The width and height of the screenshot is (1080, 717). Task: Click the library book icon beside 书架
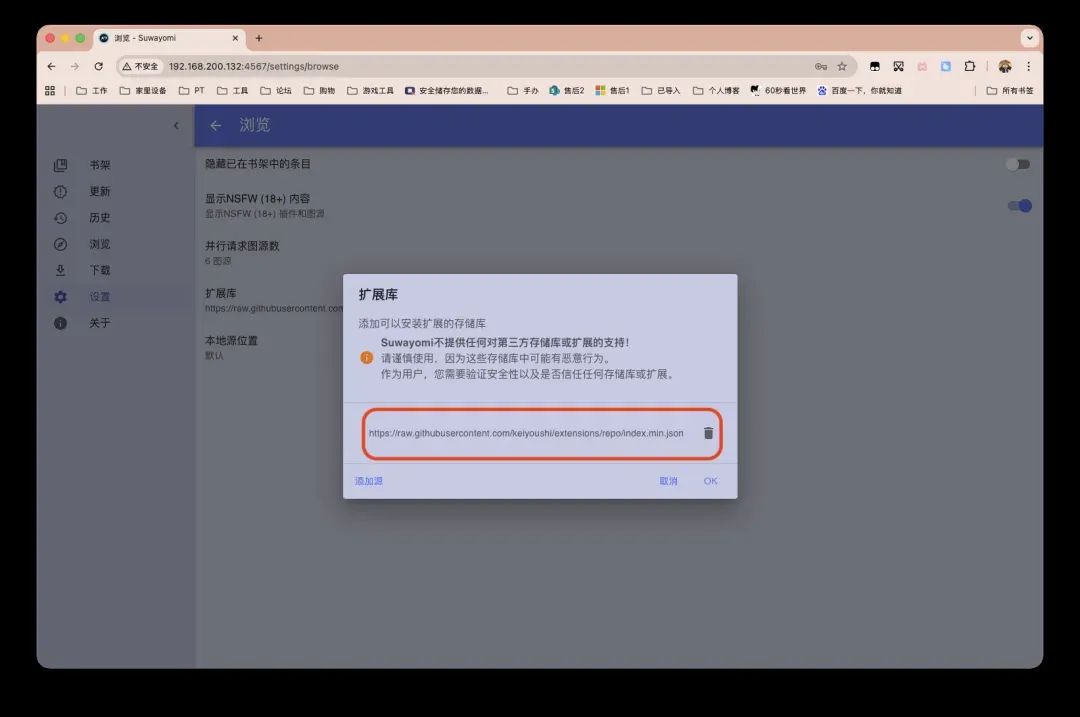[x=61, y=165]
